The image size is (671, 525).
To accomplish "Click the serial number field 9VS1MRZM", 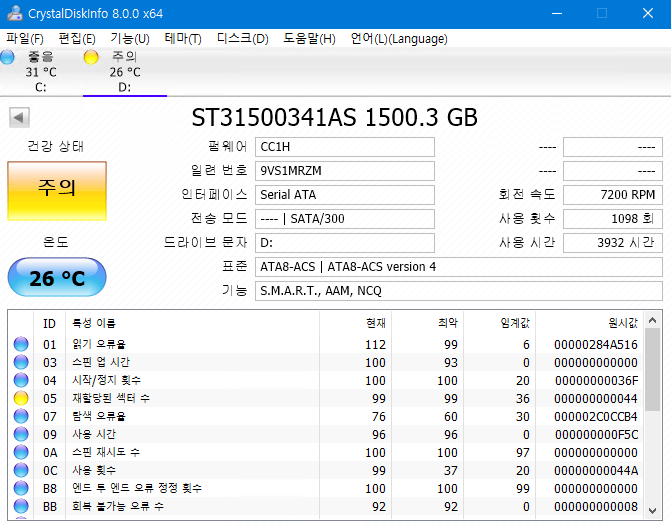I will click(x=345, y=171).
